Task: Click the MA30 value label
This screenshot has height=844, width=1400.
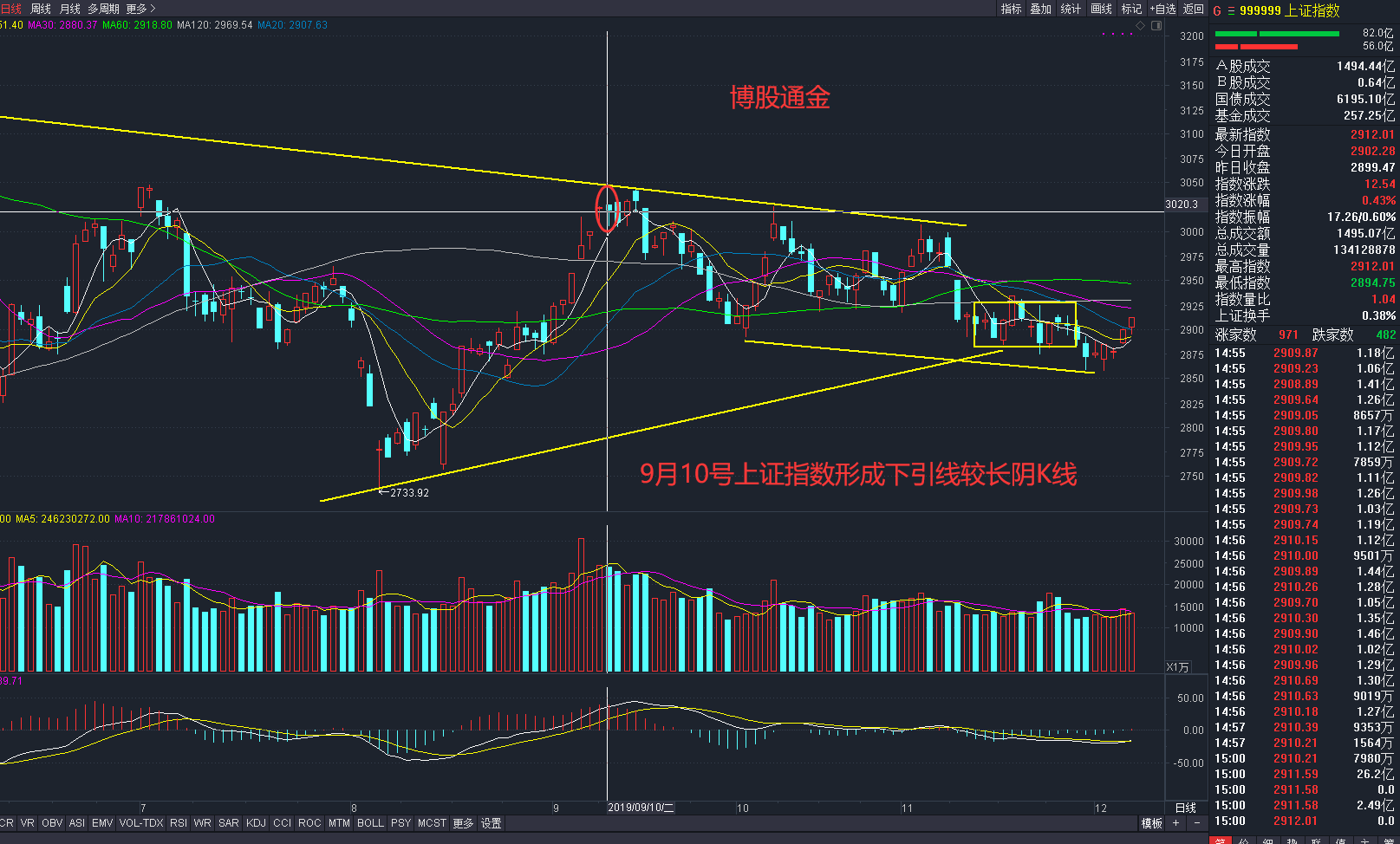Action: pos(62,25)
